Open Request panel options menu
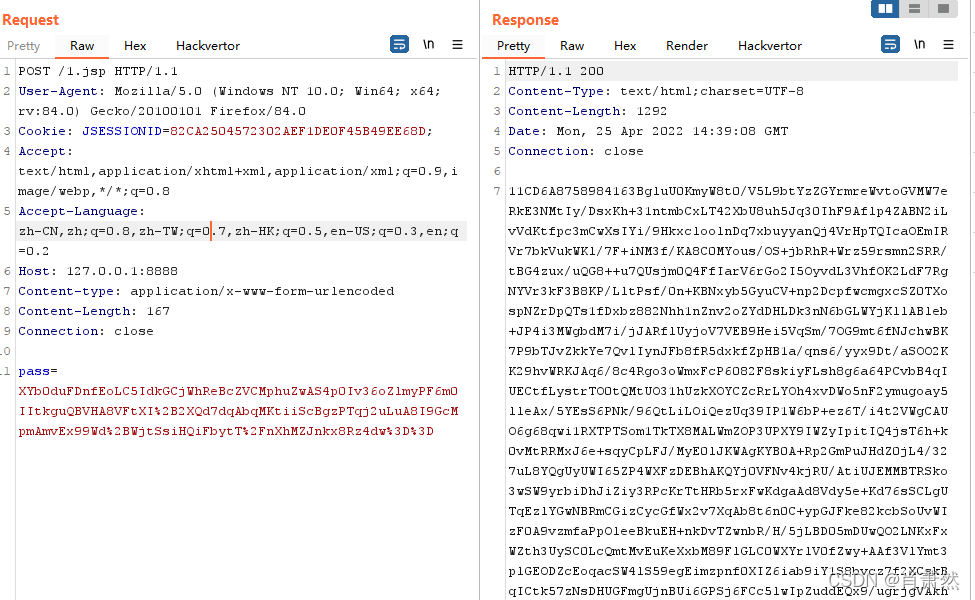This screenshot has width=975, height=600. [x=457, y=45]
